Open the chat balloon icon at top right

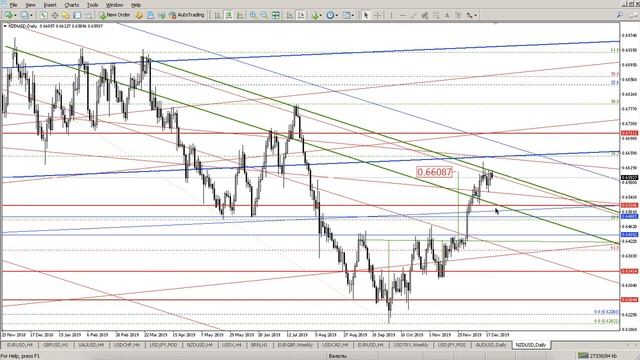point(633,15)
